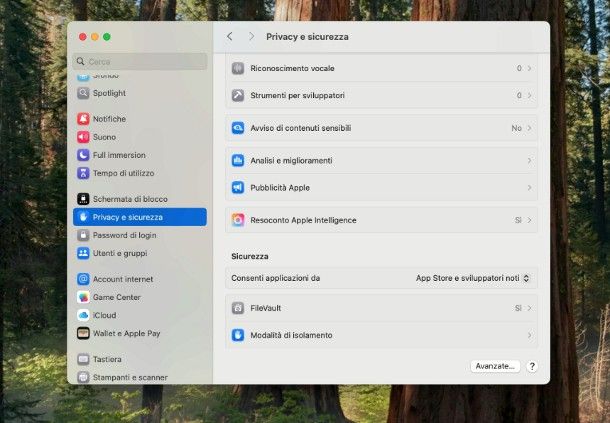Click the Cerca search field
The width and height of the screenshot is (610, 423).
[x=140, y=61]
